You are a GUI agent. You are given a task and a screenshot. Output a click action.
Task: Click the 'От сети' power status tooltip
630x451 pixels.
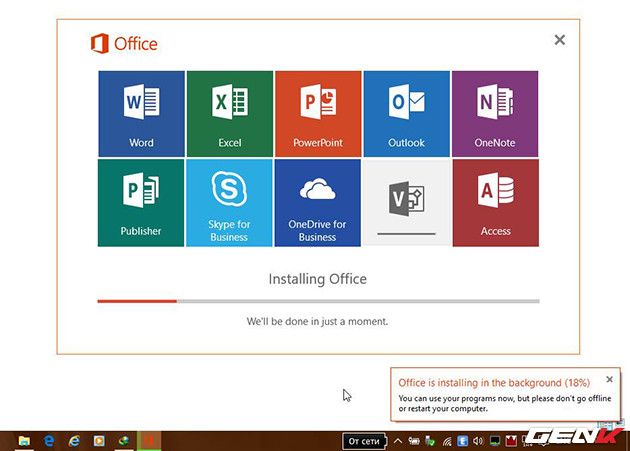pos(364,441)
